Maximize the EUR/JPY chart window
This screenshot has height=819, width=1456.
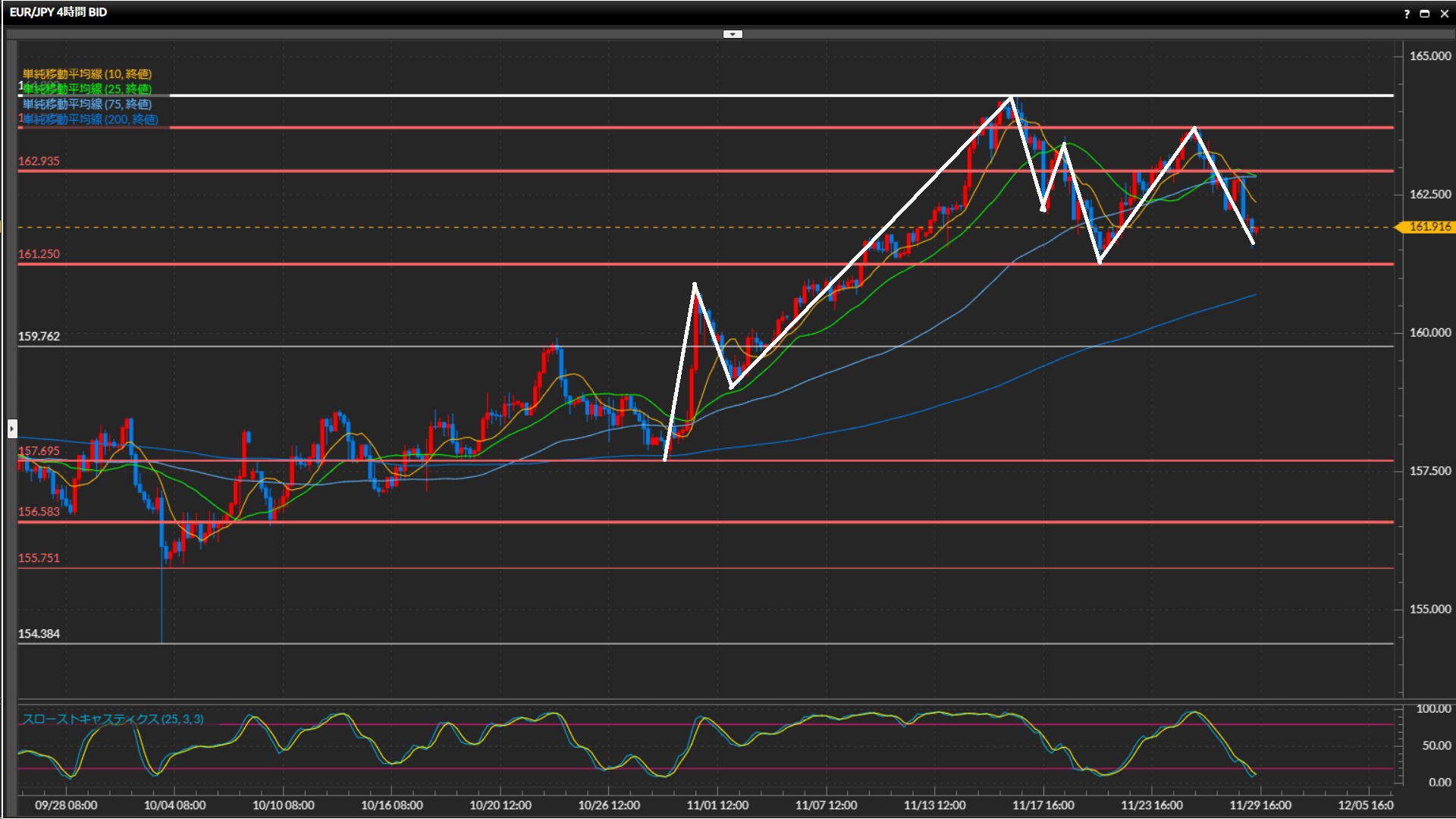[x=1425, y=14]
